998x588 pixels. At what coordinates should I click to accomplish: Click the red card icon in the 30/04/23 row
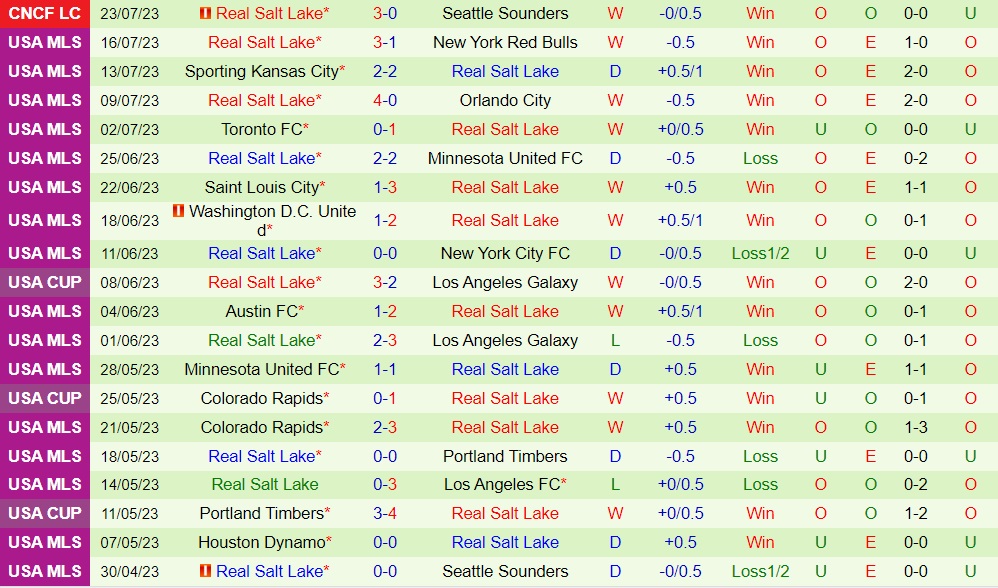205,571
